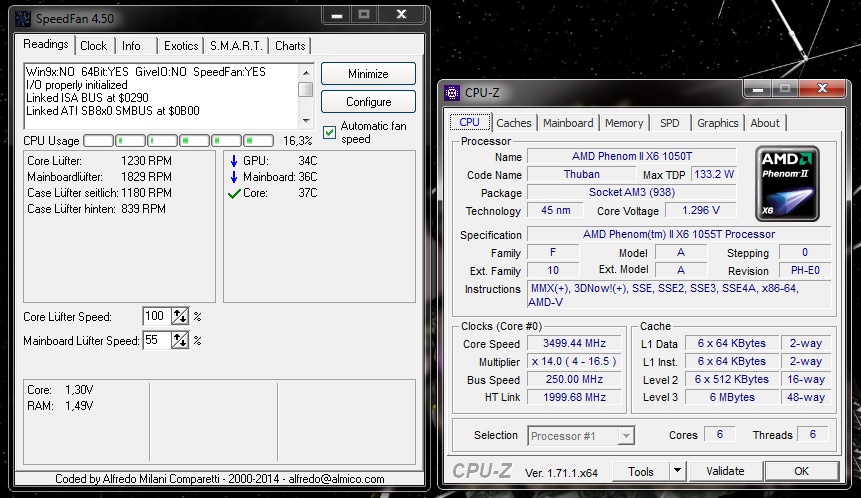Open the Info tab in SpeedFan
Image resolution: width=861 pixels, height=498 pixels.
[x=131, y=46]
